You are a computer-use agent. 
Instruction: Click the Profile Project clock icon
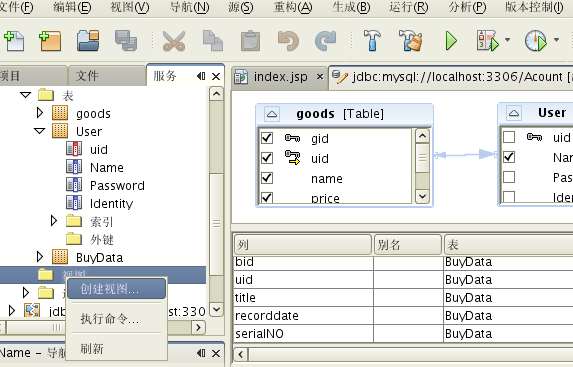(536, 41)
